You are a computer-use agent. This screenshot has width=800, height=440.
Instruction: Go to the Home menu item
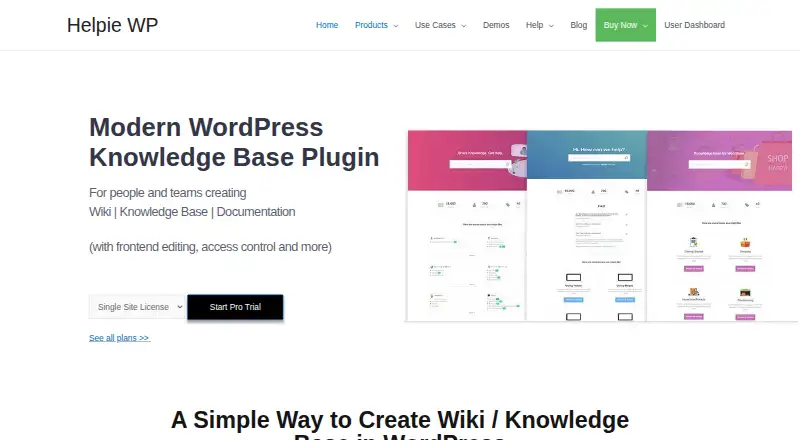pyautogui.click(x=327, y=25)
